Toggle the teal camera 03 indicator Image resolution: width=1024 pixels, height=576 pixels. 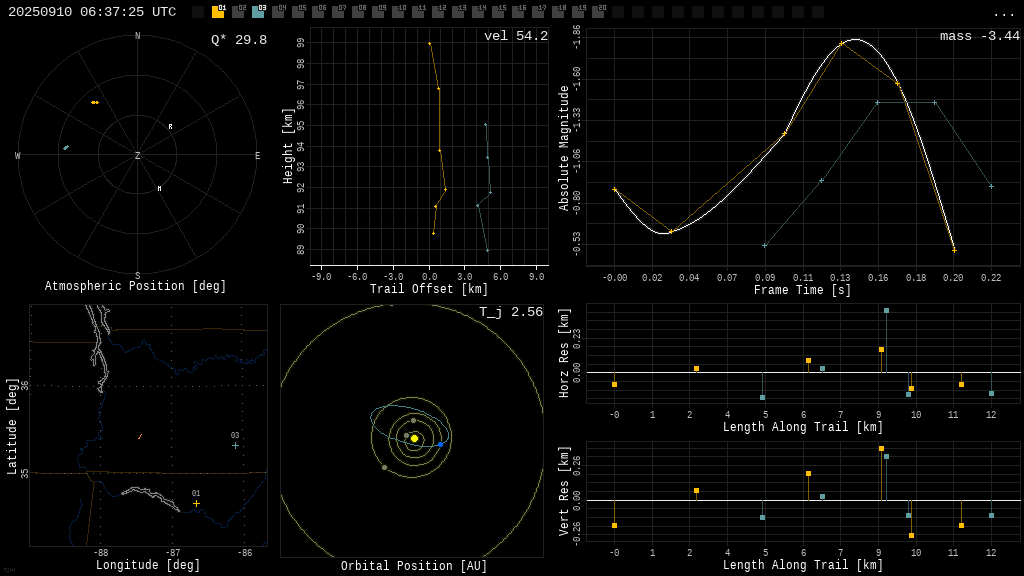pos(258,12)
